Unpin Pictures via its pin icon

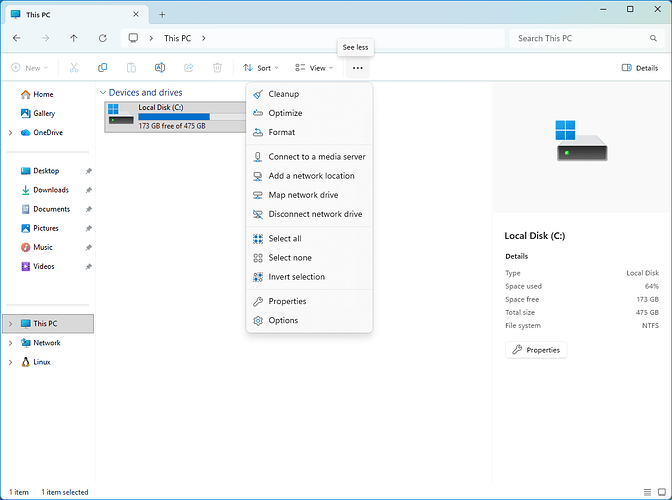click(89, 228)
